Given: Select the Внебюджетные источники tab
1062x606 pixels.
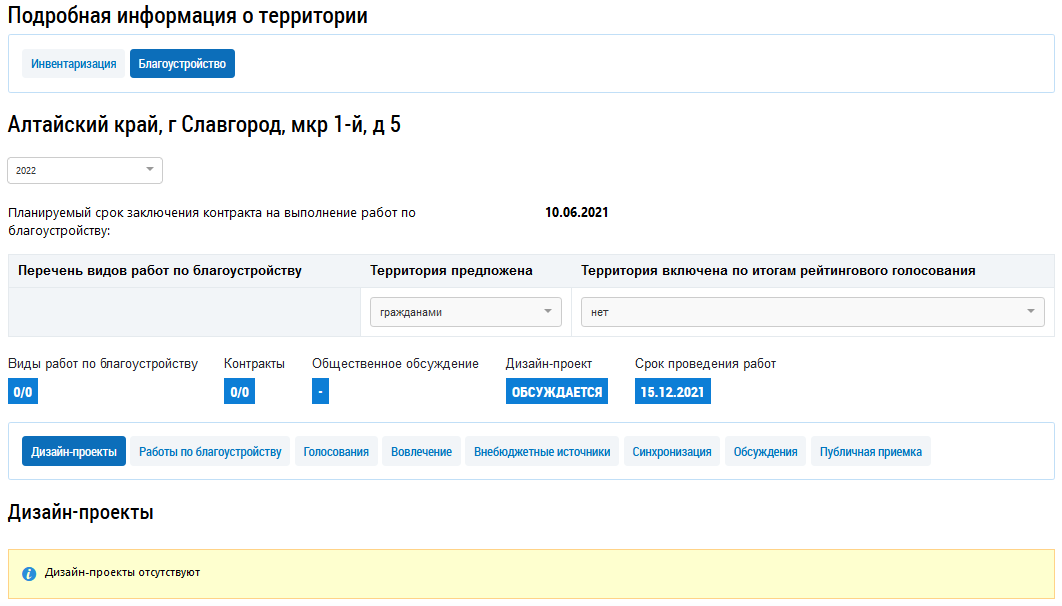Looking at the screenshot, I should click(x=542, y=452).
